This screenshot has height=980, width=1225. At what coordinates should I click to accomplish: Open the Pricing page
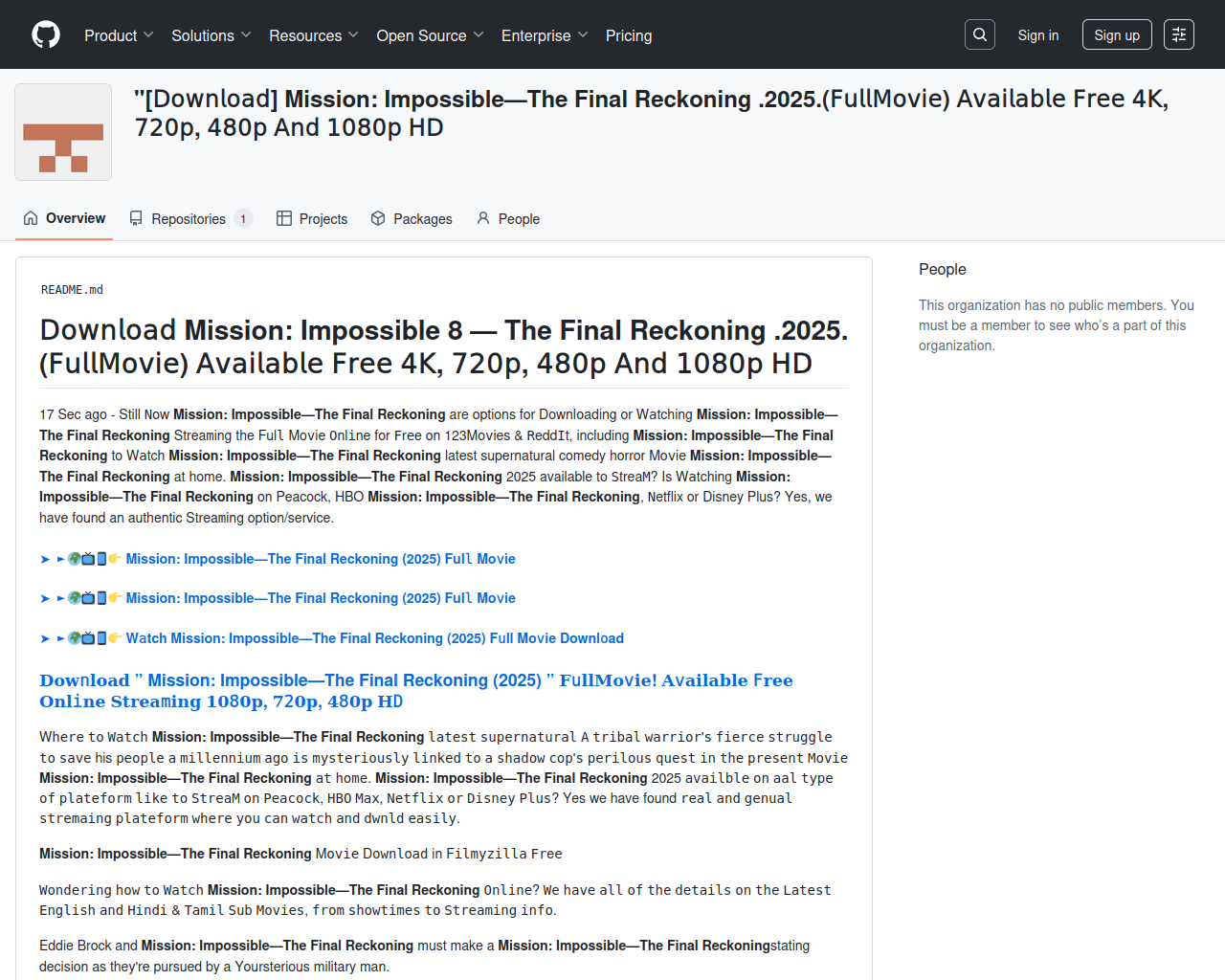click(x=629, y=35)
